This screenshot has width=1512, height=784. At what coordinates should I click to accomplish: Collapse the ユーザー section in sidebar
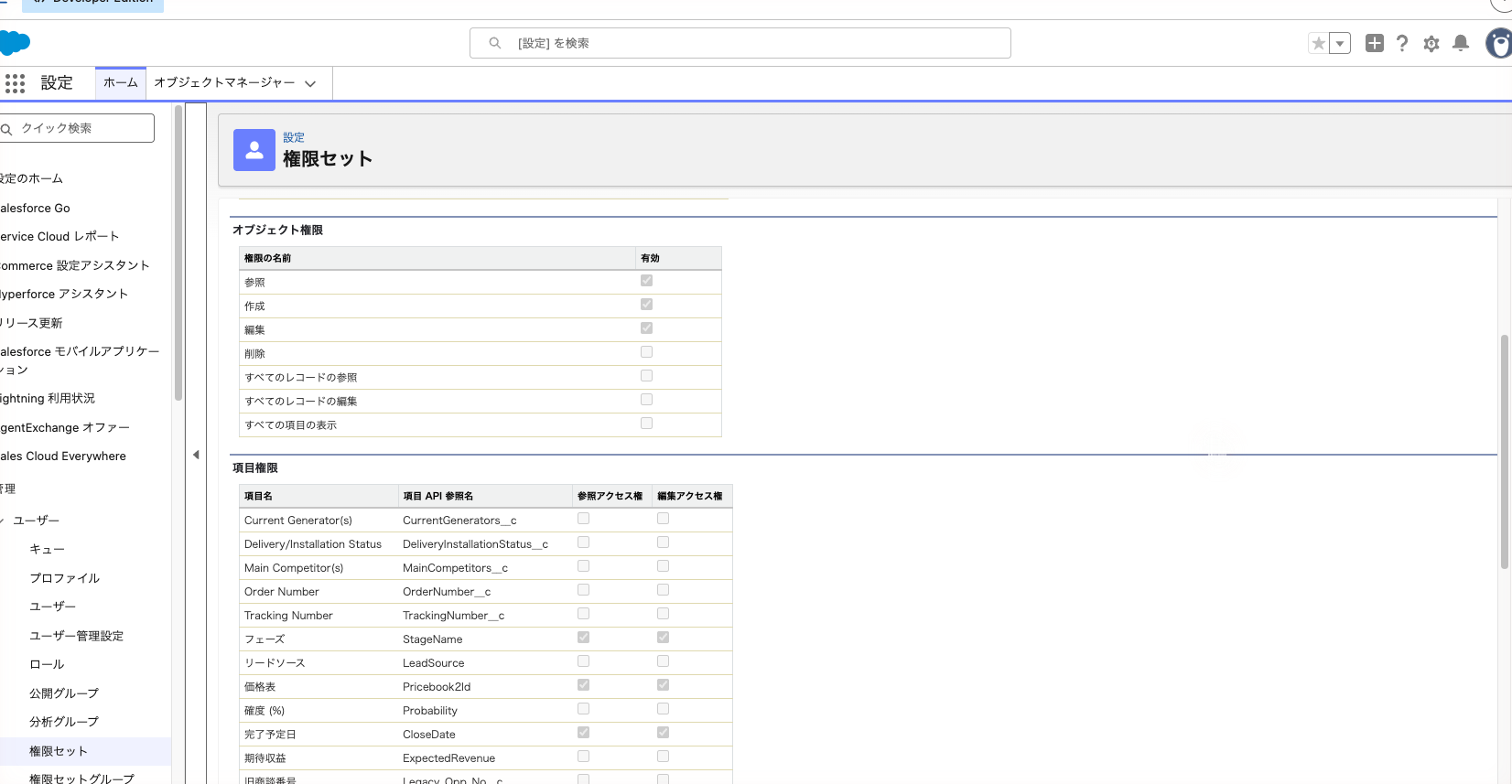pos(3,521)
